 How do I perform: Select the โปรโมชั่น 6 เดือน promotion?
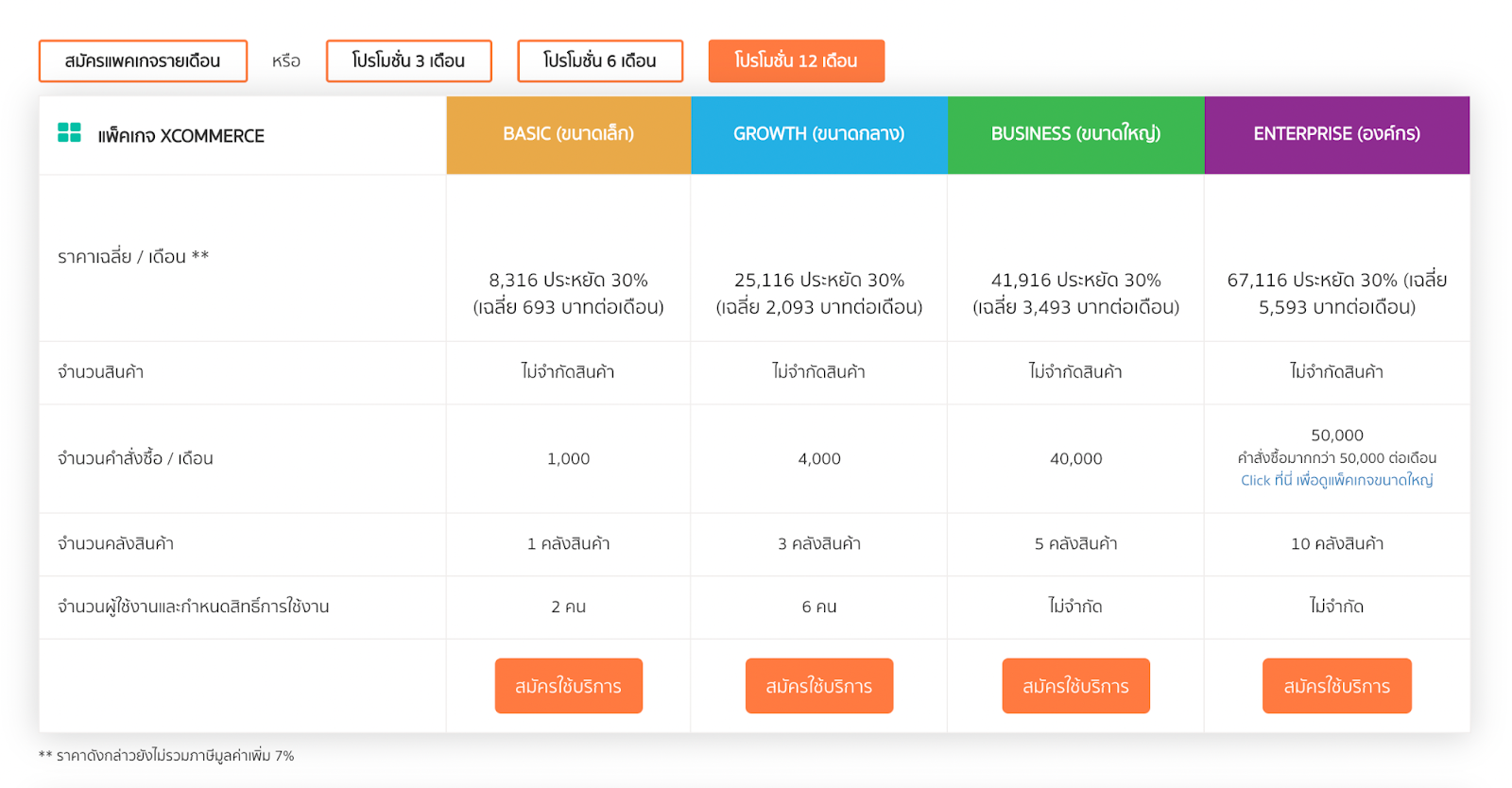(x=600, y=60)
